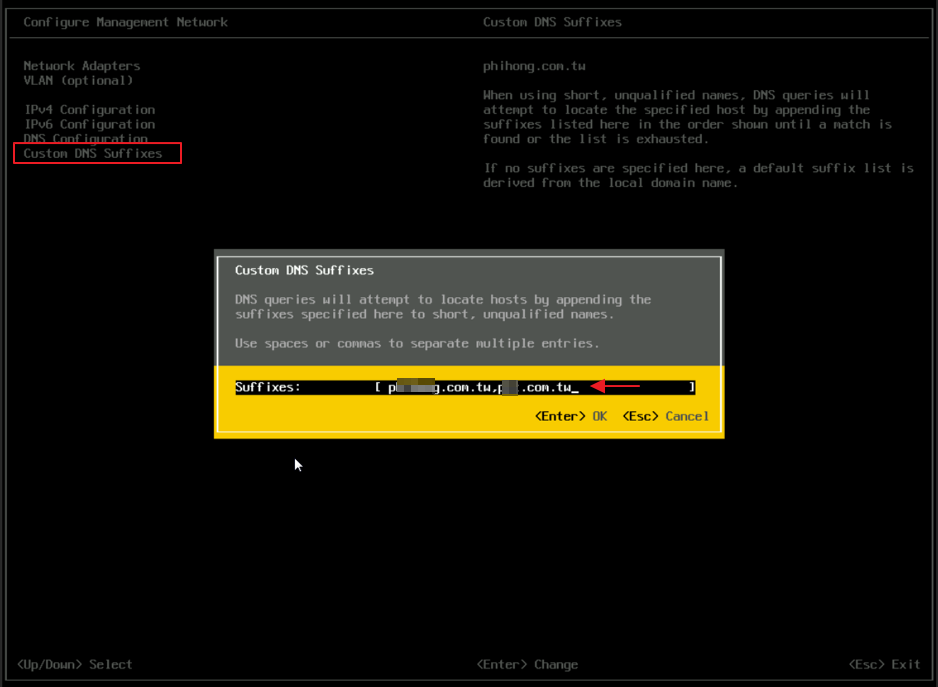Click the Suffixes: field label
Image resolution: width=938 pixels, height=687 pixels.
(268, 387)
